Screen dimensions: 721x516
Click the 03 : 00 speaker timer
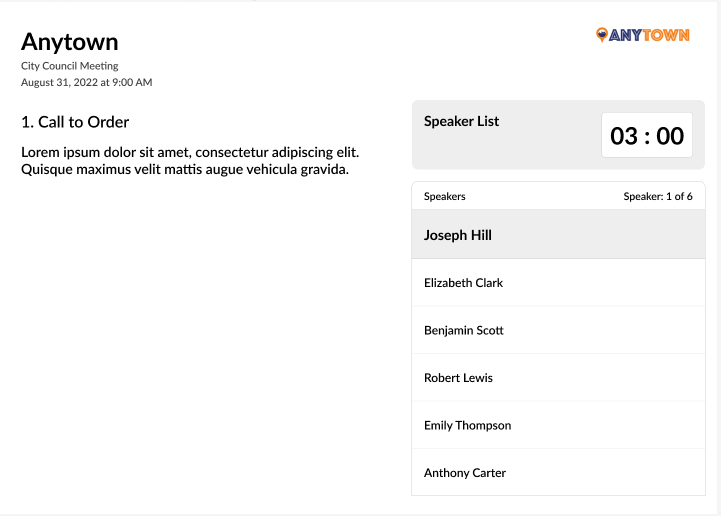click(x=647, y=135)
